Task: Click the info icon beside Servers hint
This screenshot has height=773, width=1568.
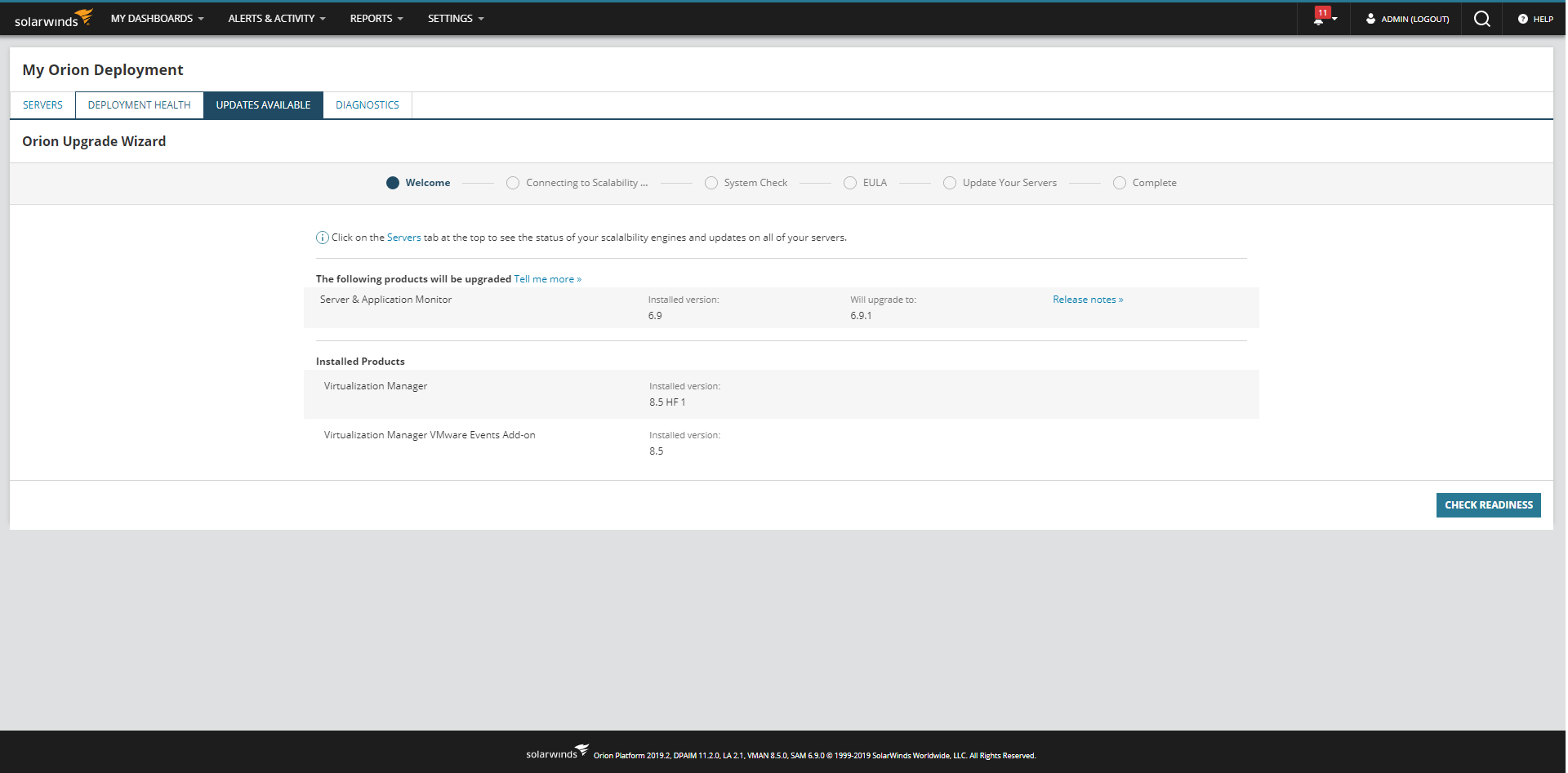Action: point(323,238)
